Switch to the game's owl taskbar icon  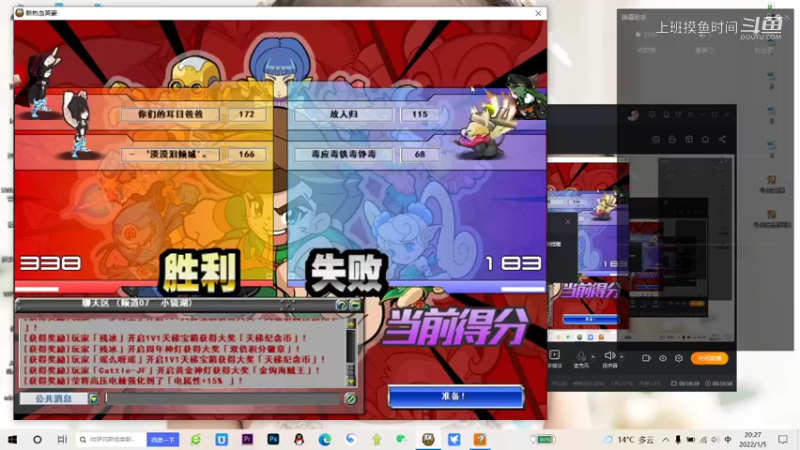click(428, 439)
